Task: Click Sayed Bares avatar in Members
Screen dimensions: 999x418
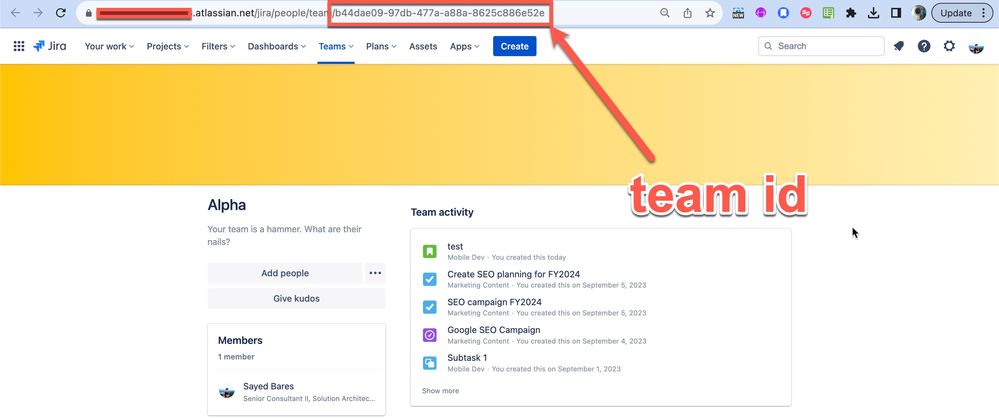Action: click(227, 392)
